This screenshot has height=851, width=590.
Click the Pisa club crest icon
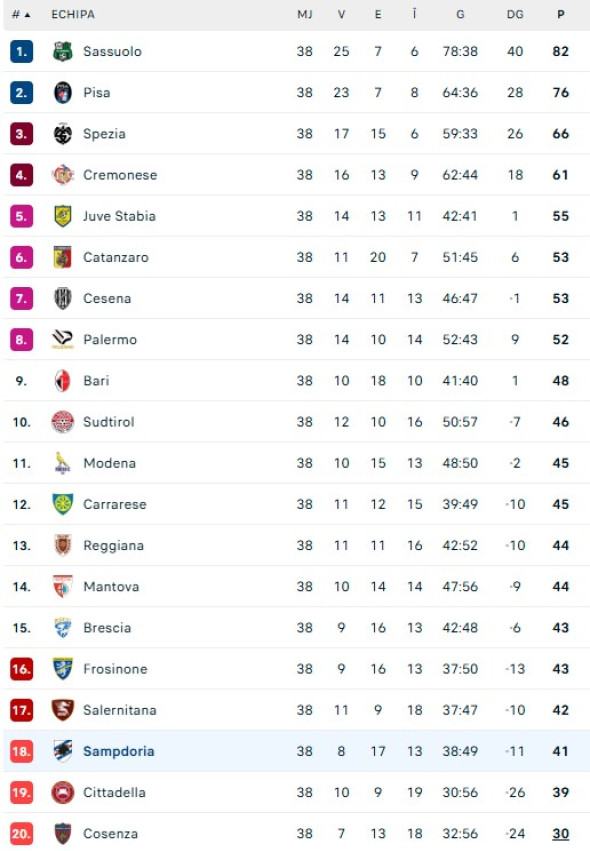click(x=62, y=93)
